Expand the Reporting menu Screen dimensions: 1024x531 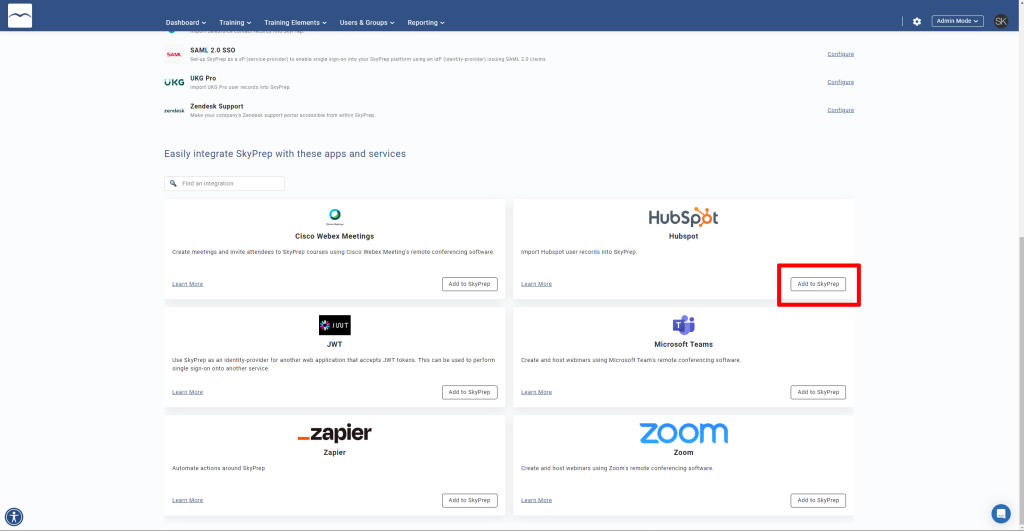pyautogui.click(x=426, y=22)
